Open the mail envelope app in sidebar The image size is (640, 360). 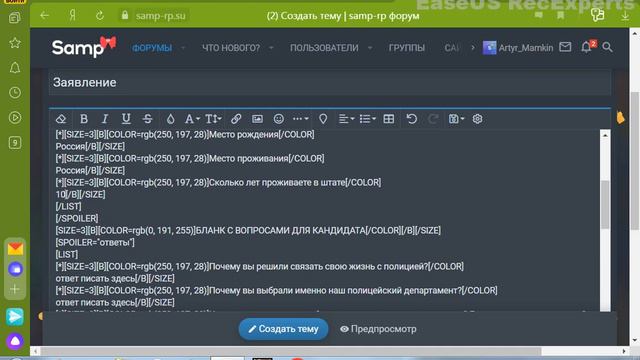click(x=15, y=248)
